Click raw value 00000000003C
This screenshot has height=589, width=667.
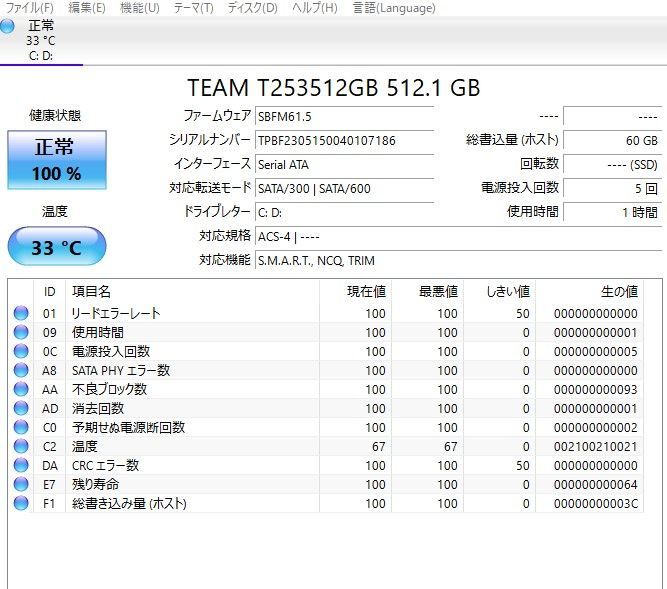(x=596, y=504)
